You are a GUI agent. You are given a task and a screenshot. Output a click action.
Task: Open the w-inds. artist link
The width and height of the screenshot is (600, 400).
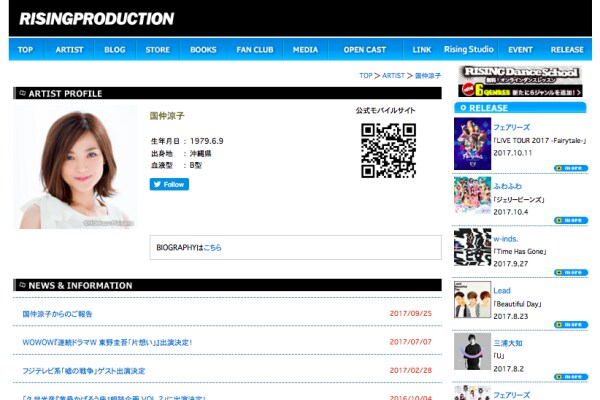[505, 239]
